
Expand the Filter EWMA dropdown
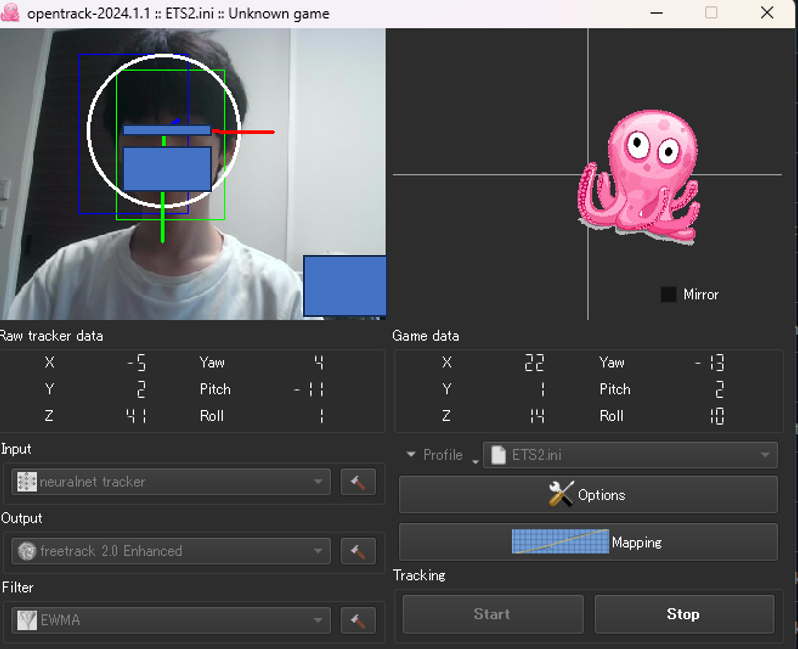point(319,620)
